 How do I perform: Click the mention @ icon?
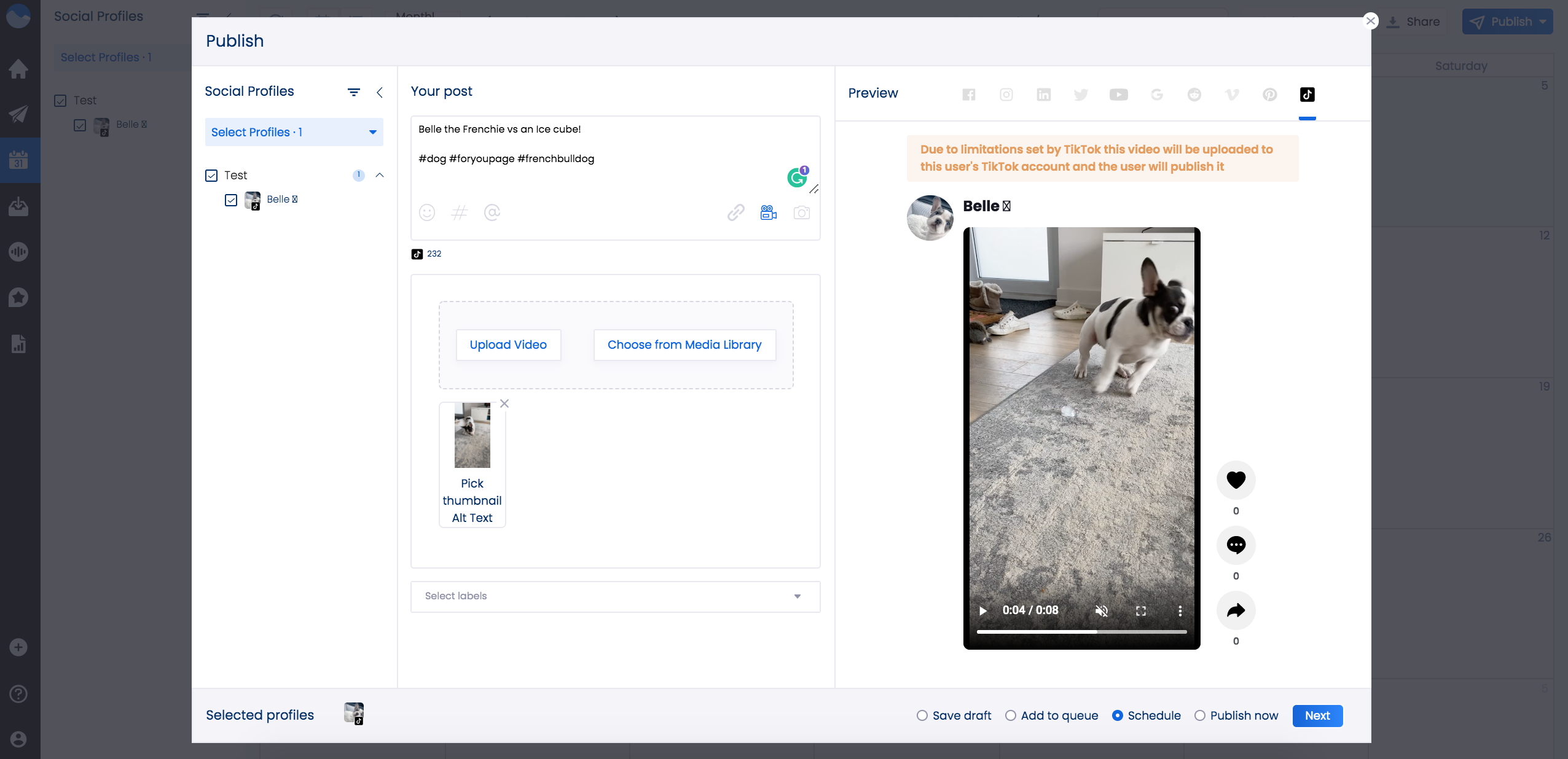[x=492, y=212]
